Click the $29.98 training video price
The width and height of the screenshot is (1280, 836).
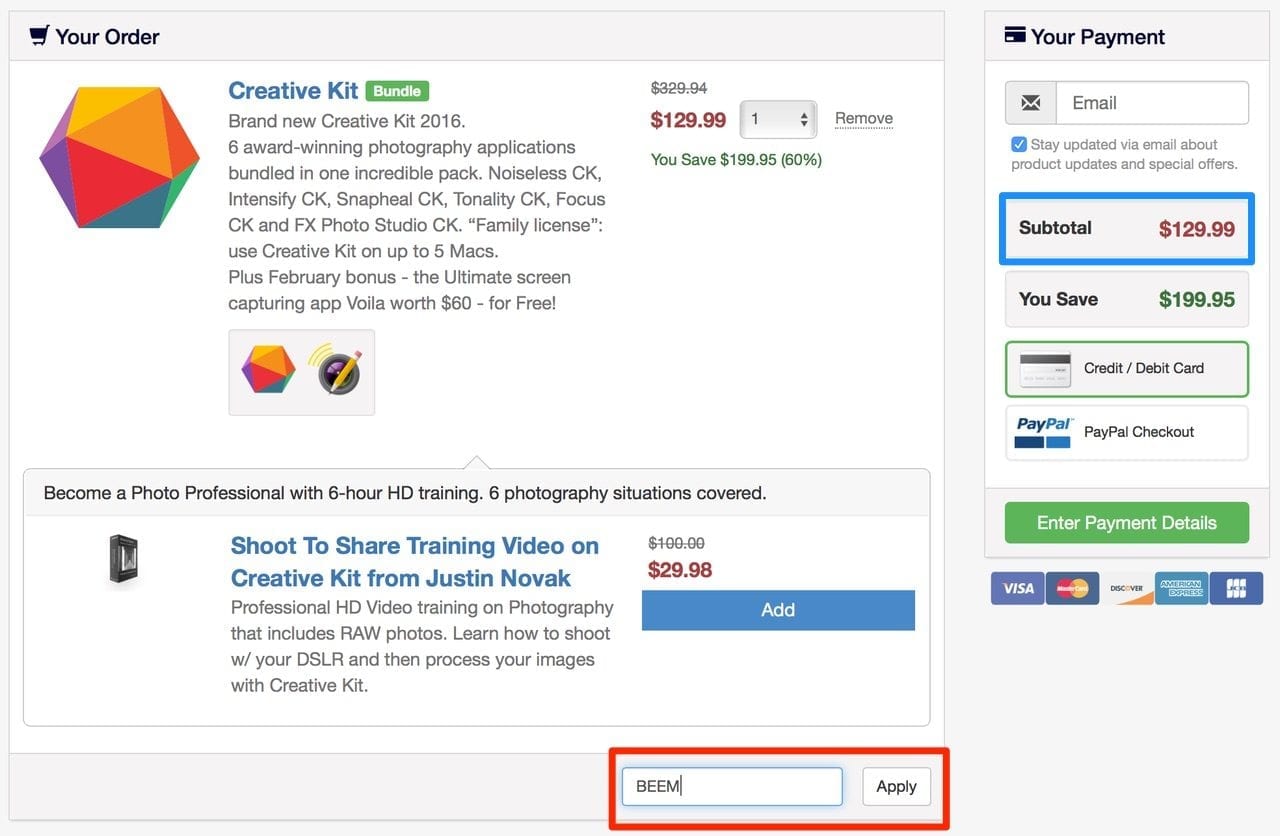click(680, 570)
